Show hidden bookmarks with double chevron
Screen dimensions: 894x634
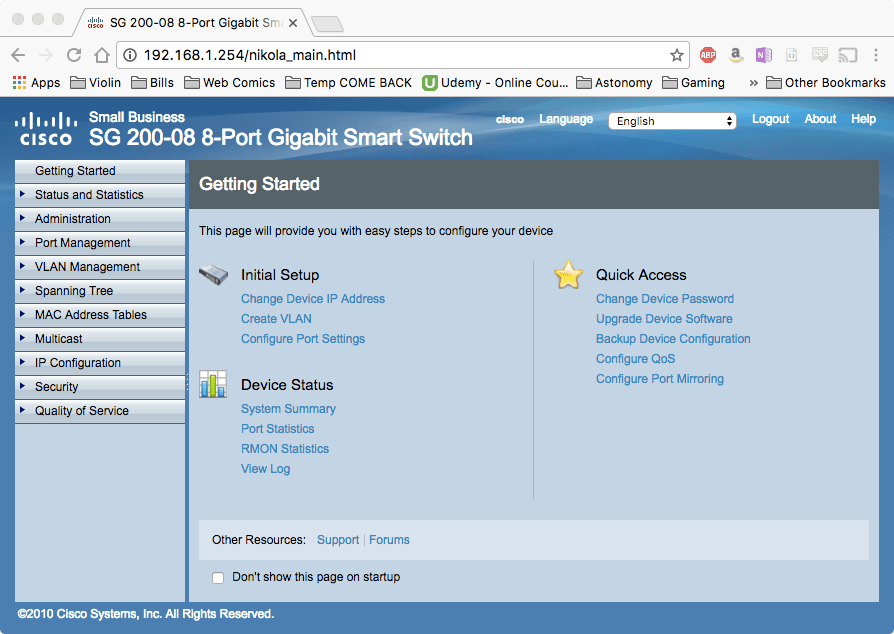tap(754, 83)
